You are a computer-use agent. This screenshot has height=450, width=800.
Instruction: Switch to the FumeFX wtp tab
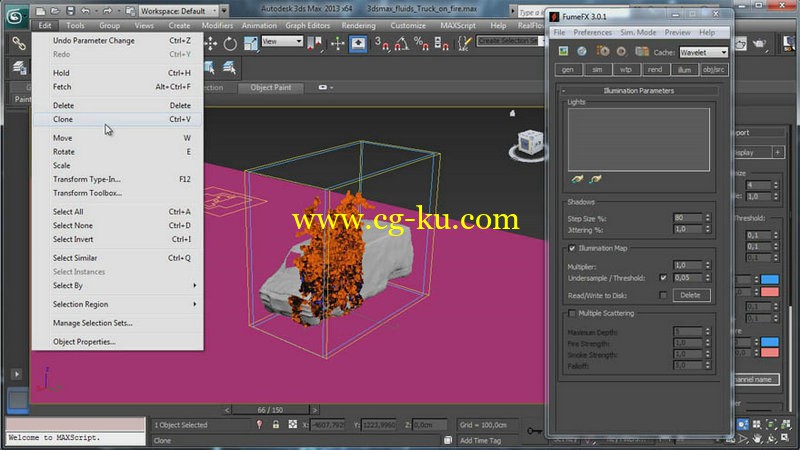coord(626,70)
